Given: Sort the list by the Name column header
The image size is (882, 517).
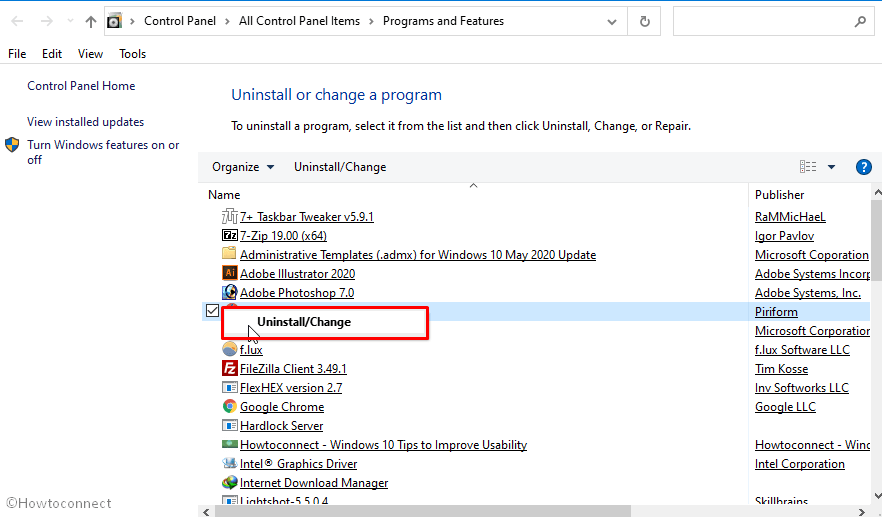Looking at the screenshot, I should [x=225, y=195].
